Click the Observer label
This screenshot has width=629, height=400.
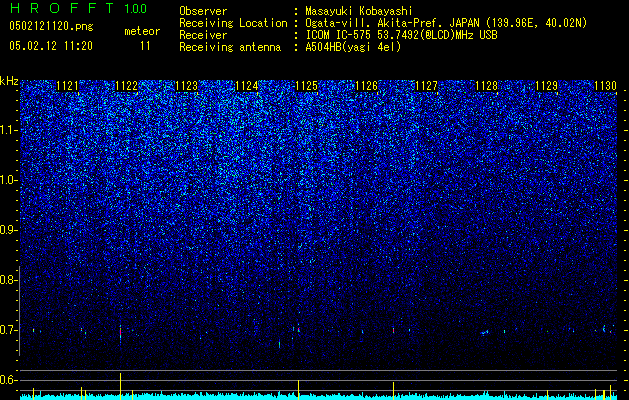click(203, 12)
